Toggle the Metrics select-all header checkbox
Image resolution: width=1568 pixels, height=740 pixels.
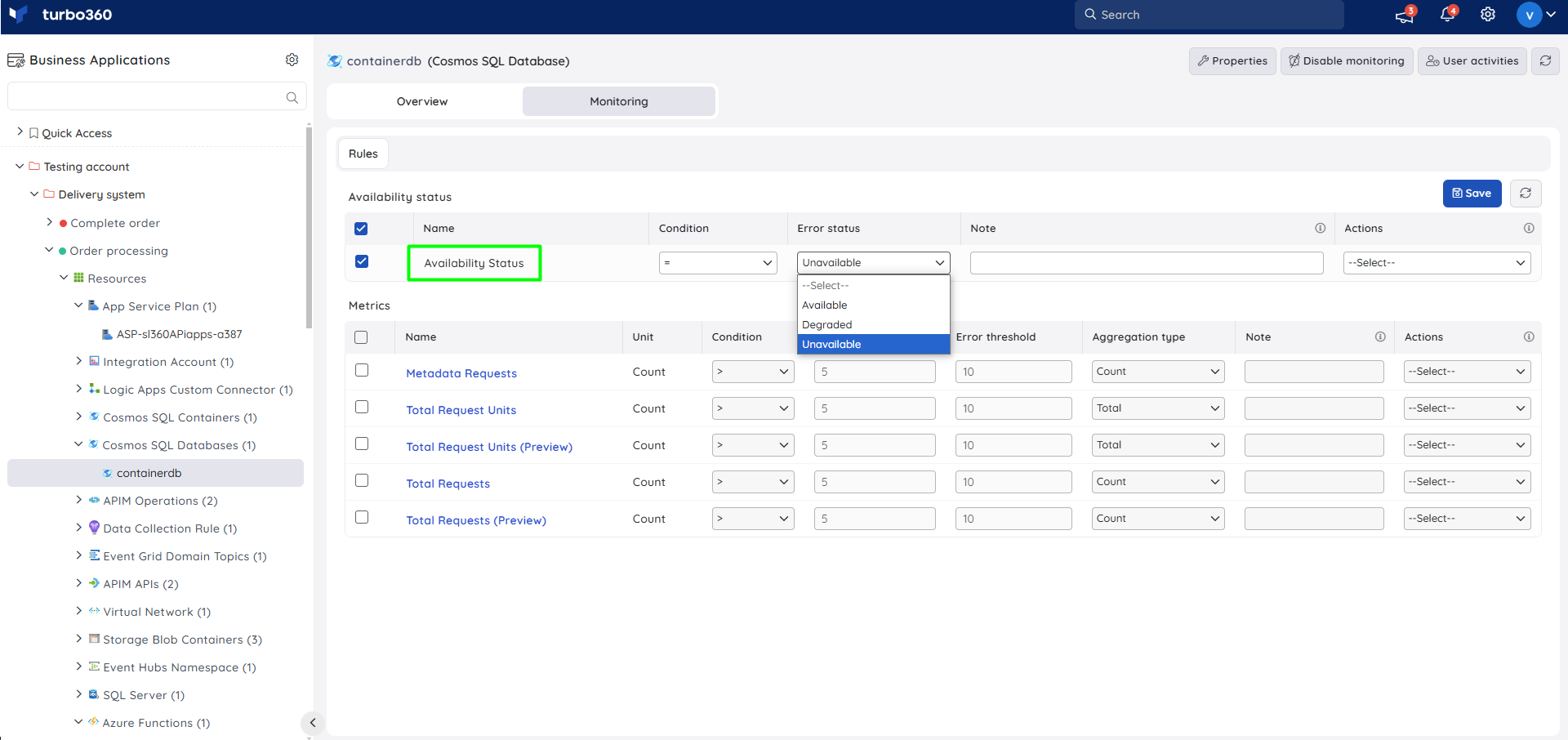(x=361, y=337)
